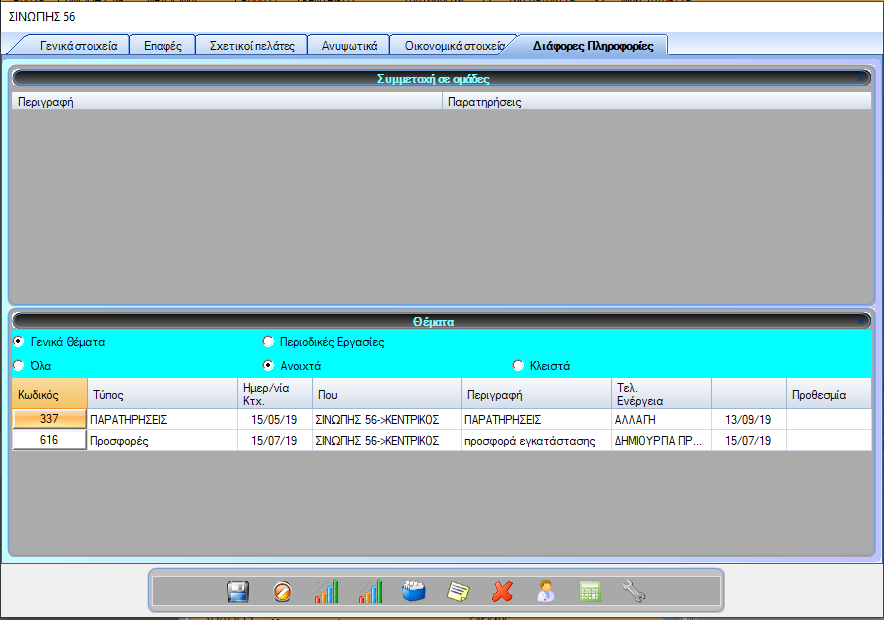884x620 pixels.
Task: Select the Γενικά Θέματα radio button
Action: click(18, 342)
